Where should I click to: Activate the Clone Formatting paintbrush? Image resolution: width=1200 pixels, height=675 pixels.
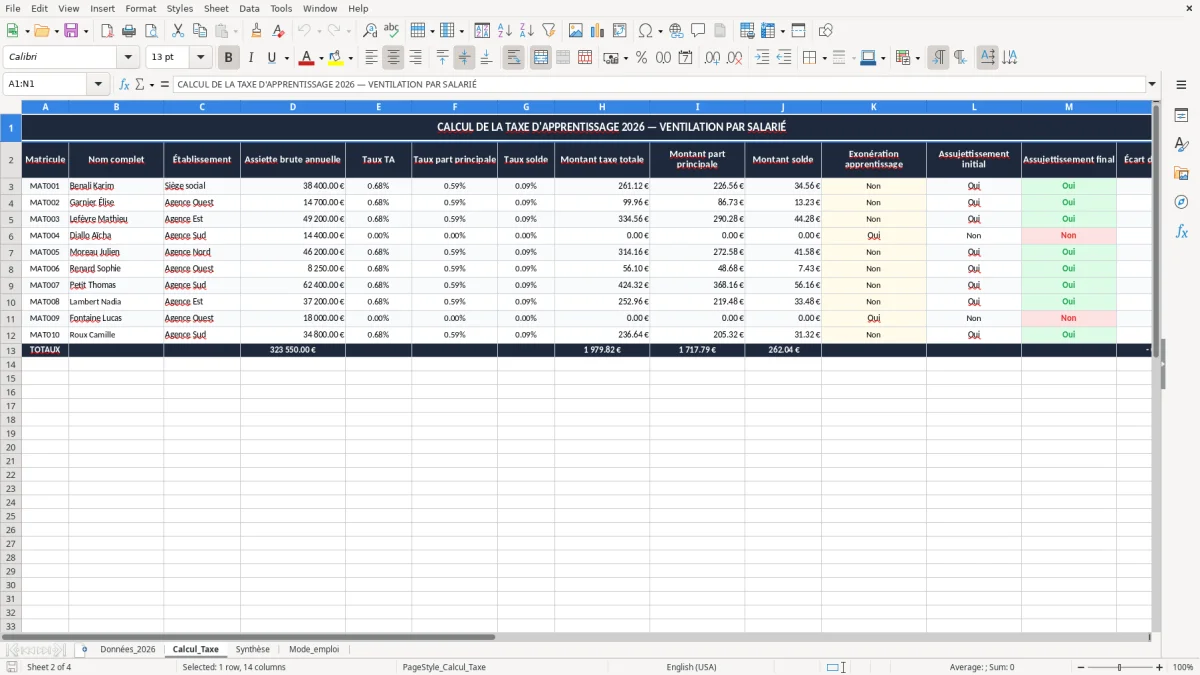(257, 31)
